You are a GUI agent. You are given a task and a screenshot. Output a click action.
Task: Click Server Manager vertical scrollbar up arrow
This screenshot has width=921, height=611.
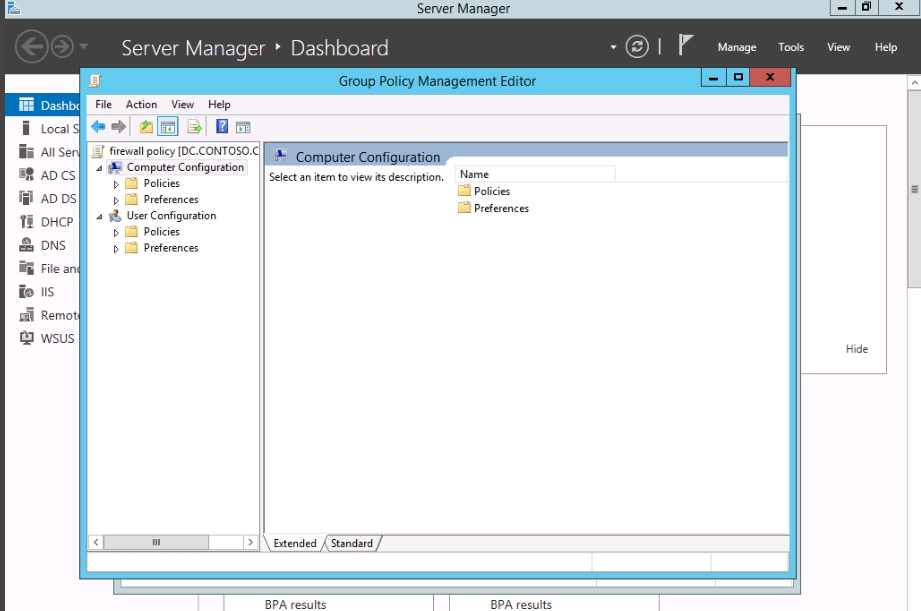[x=914, y=83]
